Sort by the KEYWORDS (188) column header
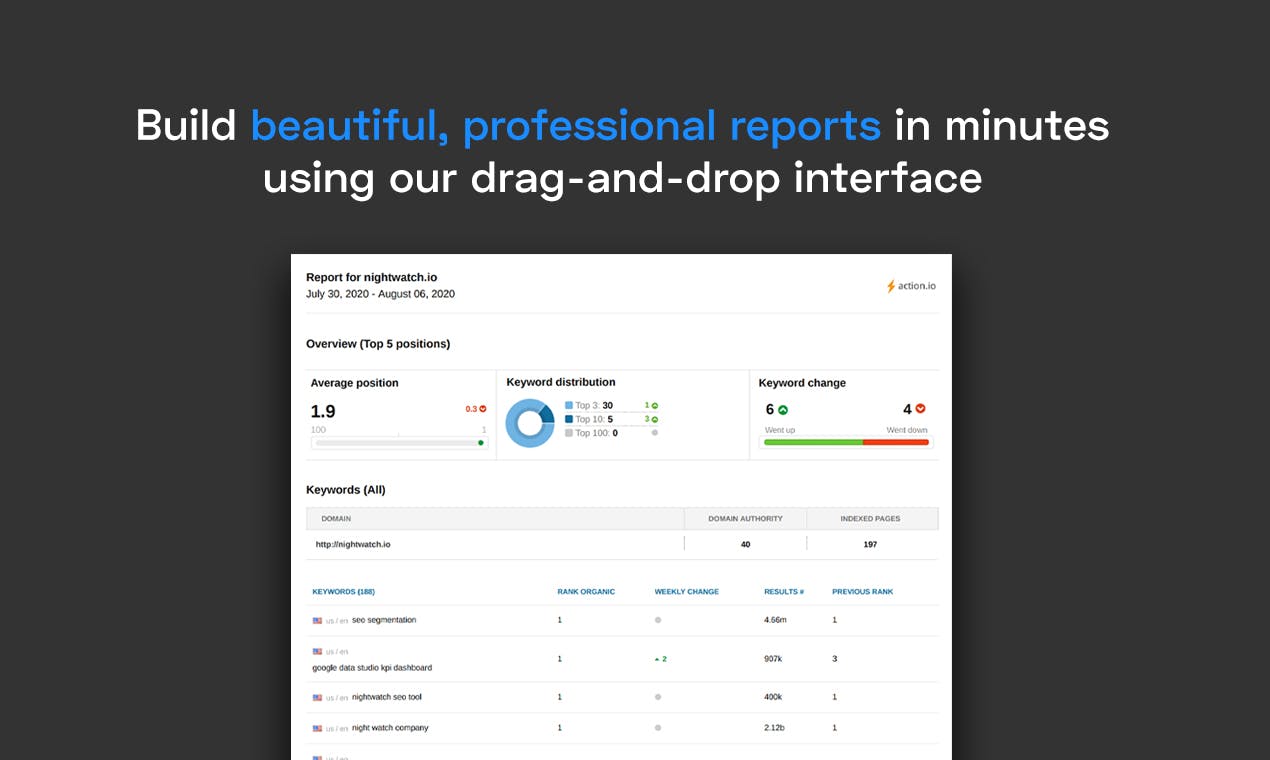 [343, 592]
